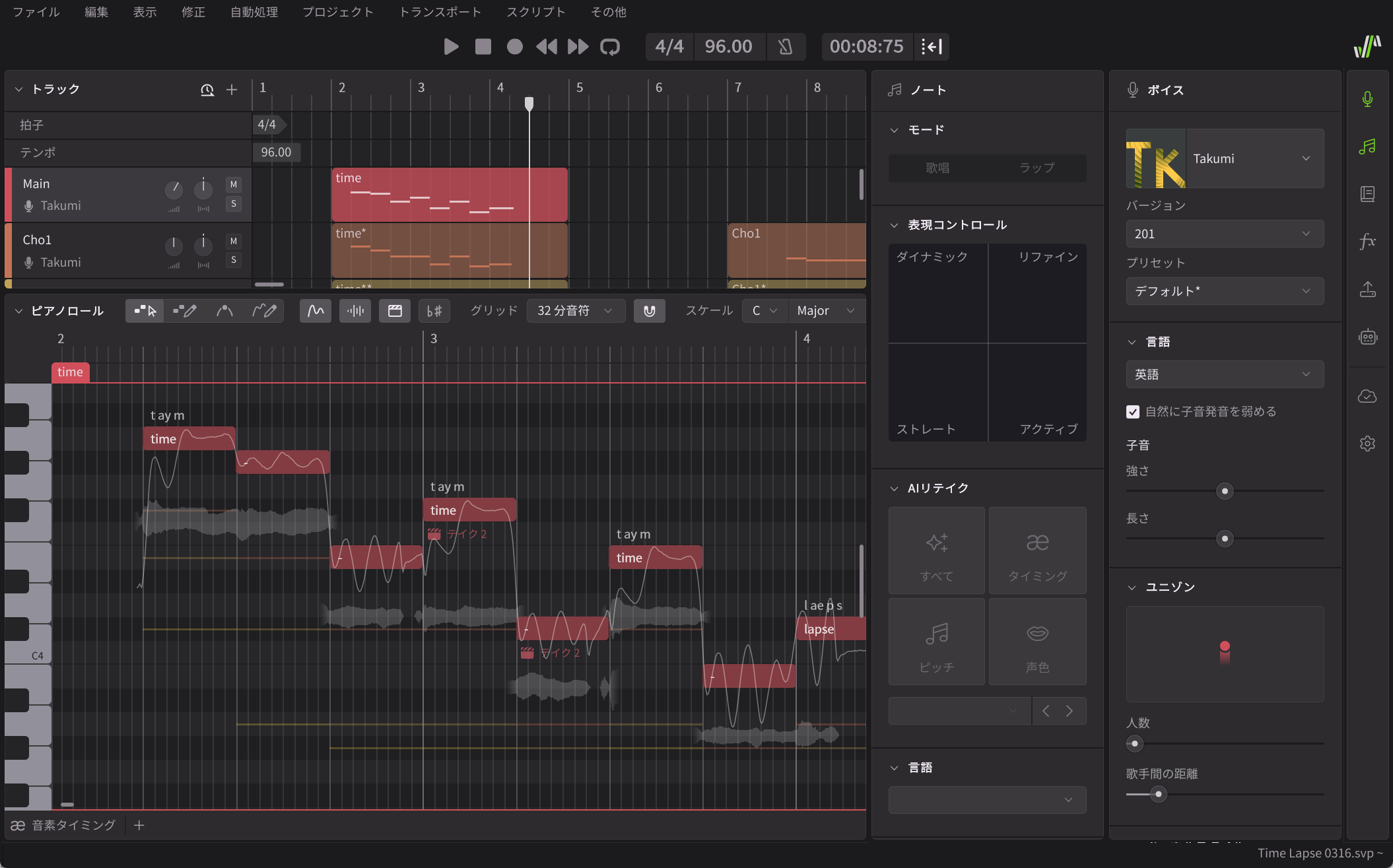Image resolution: width=1393 pixels, height=868 pixels.
Task: Mute the Main track
Action: point(233,185)
